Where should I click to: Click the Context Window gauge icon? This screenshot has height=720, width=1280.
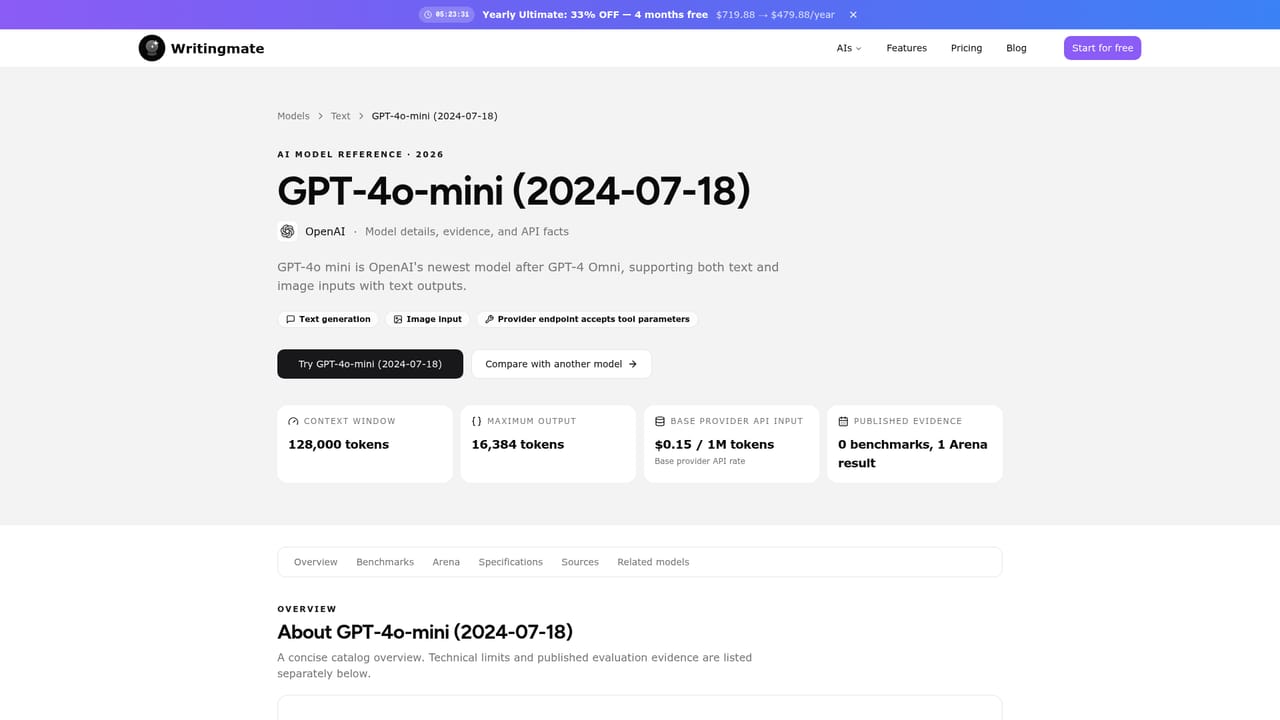[293, 421]
